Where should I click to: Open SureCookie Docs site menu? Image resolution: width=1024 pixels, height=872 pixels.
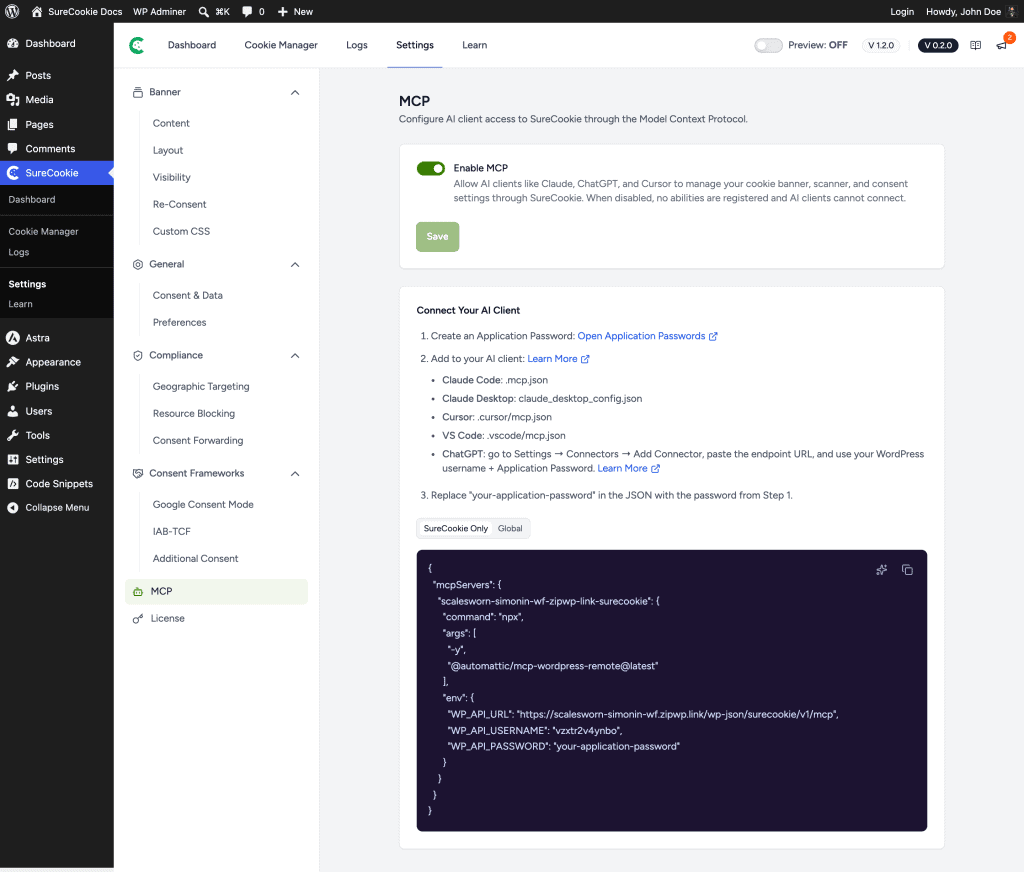[76, 11]
